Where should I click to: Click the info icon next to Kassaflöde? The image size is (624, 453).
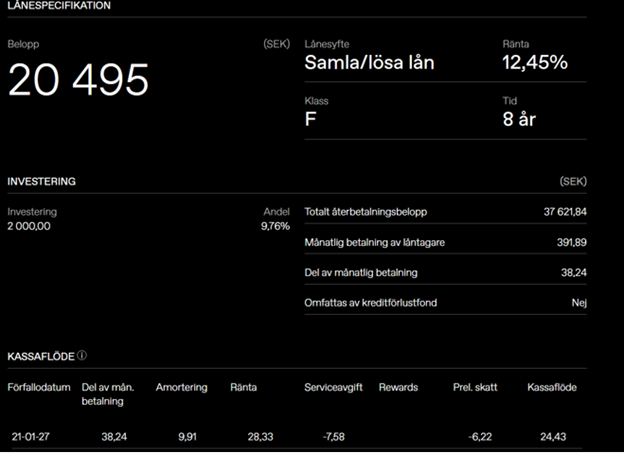(x=82, y=355)
